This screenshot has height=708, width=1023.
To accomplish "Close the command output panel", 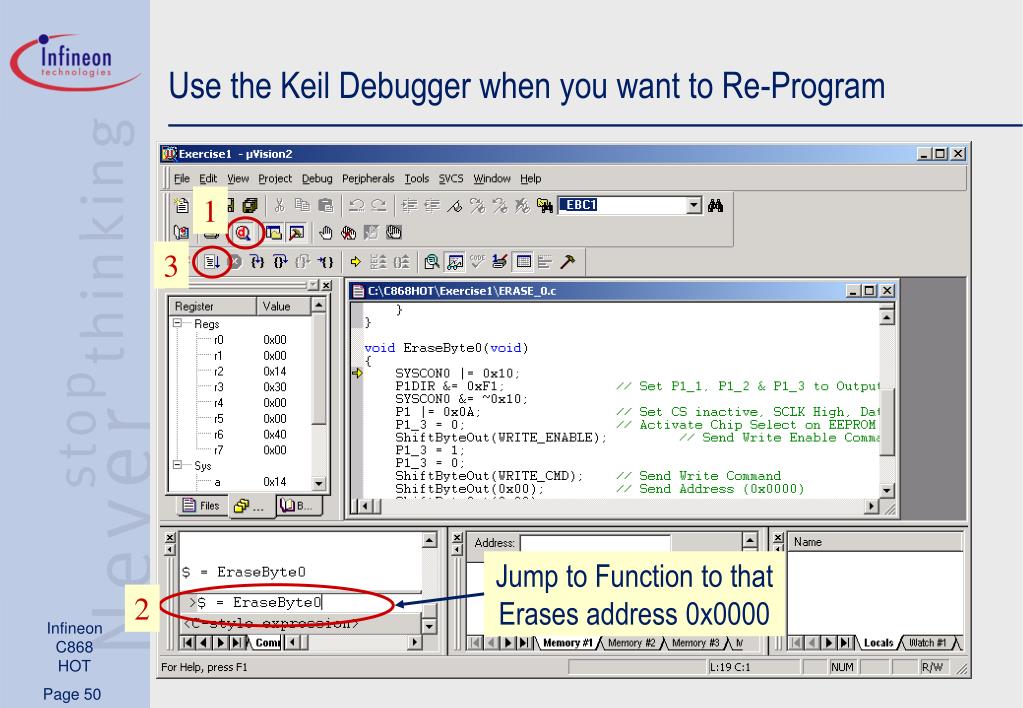I will coord(170,537).
